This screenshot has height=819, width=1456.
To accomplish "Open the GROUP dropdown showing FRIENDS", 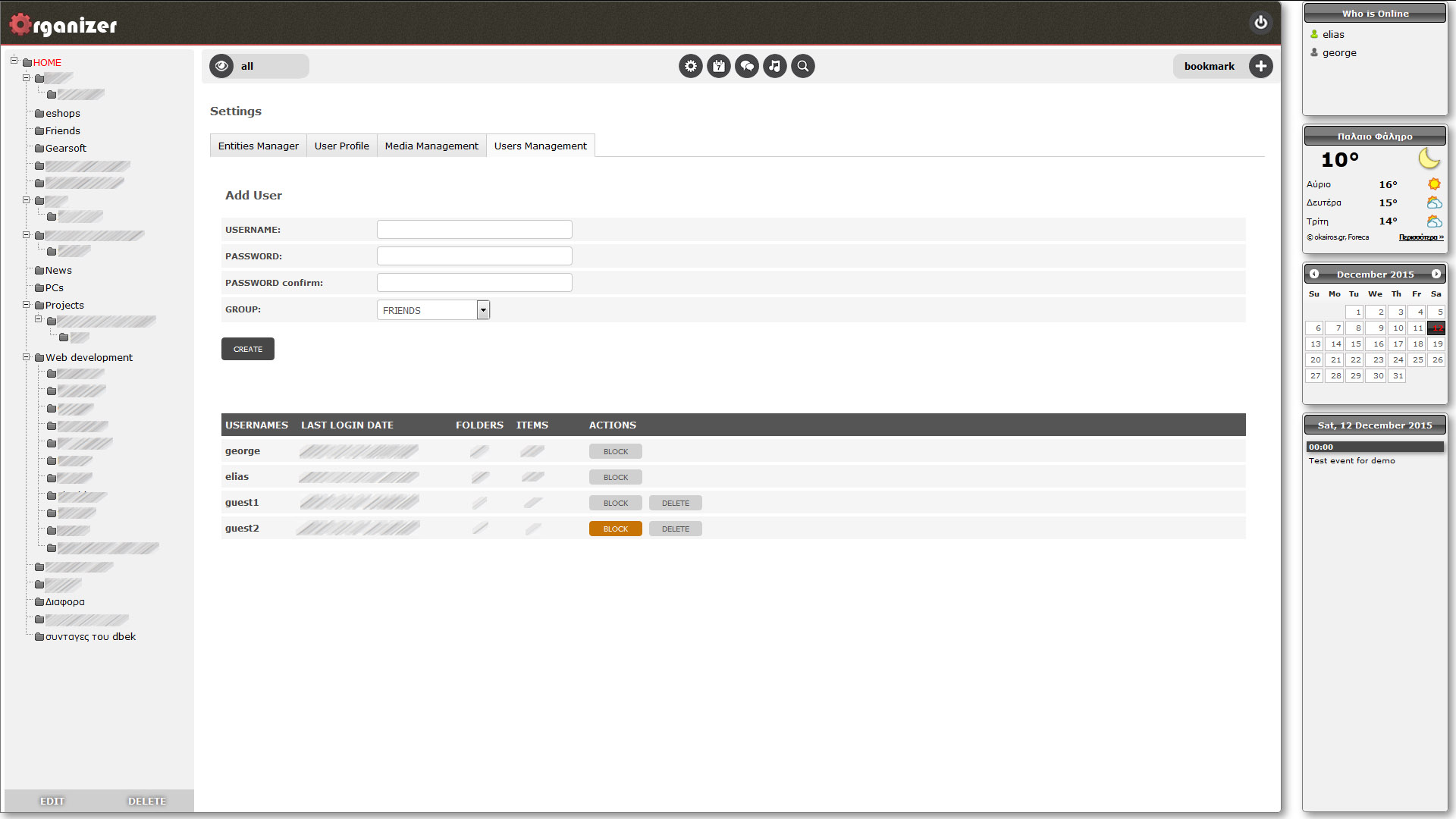I will coord(433,309).
